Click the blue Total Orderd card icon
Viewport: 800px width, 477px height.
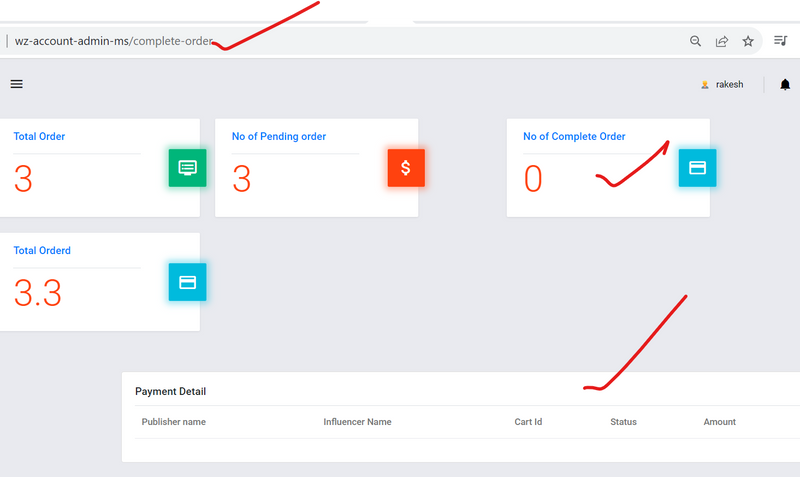[x=187, y=282]
